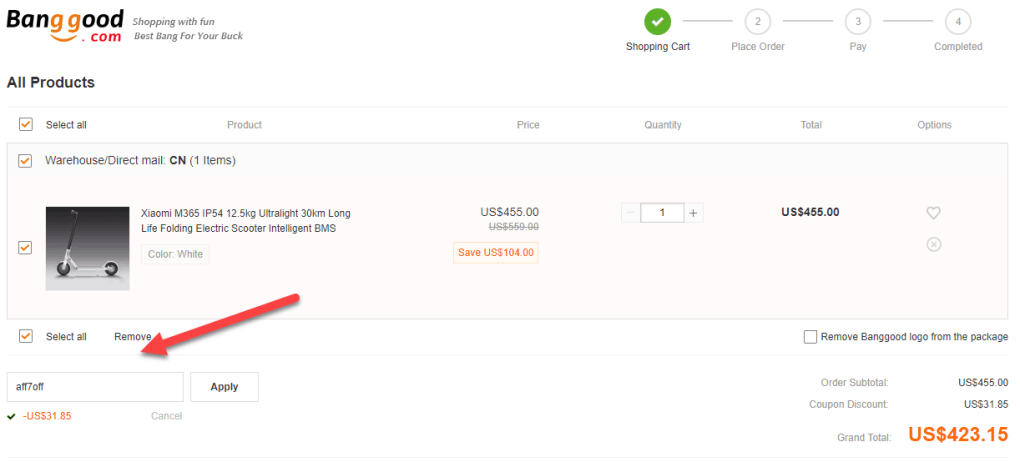Click the Price column header
The height and width of the screenshot is (462, 1020).
click(528, 125)
